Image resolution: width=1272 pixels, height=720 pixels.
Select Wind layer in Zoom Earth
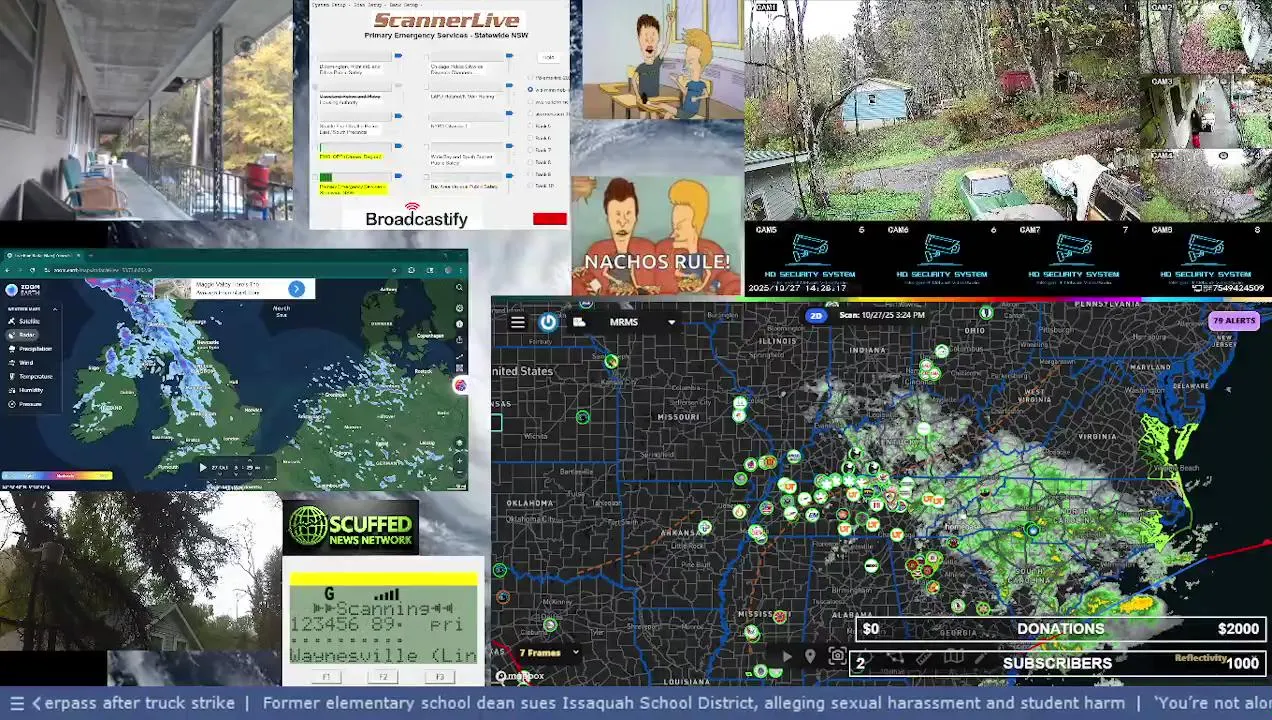coord(22,363)
